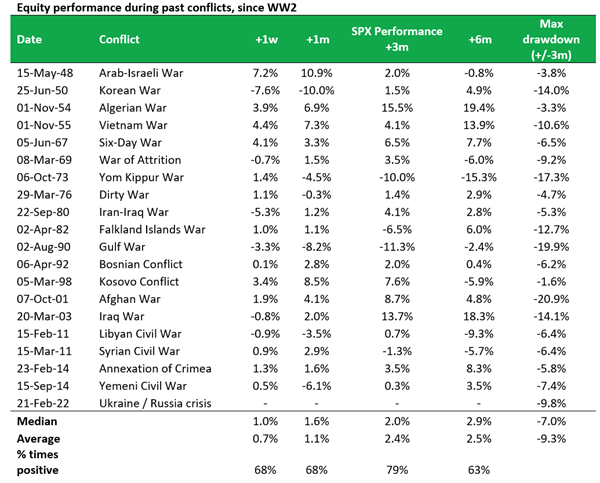Click the Ukraine / Russia crisis row
The height and width of the screenshot is (483, 600).
coord(303,403)
